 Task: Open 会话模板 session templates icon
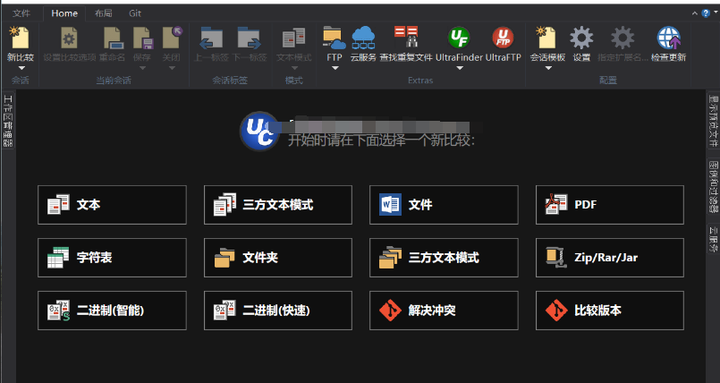(x=547, y=38)
